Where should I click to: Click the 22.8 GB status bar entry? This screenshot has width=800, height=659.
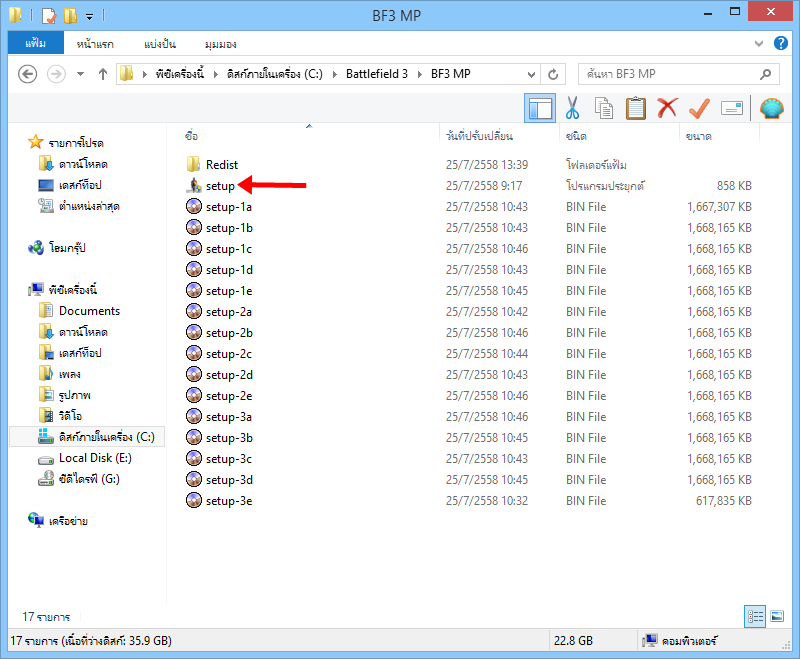click(x=573, y=641)
